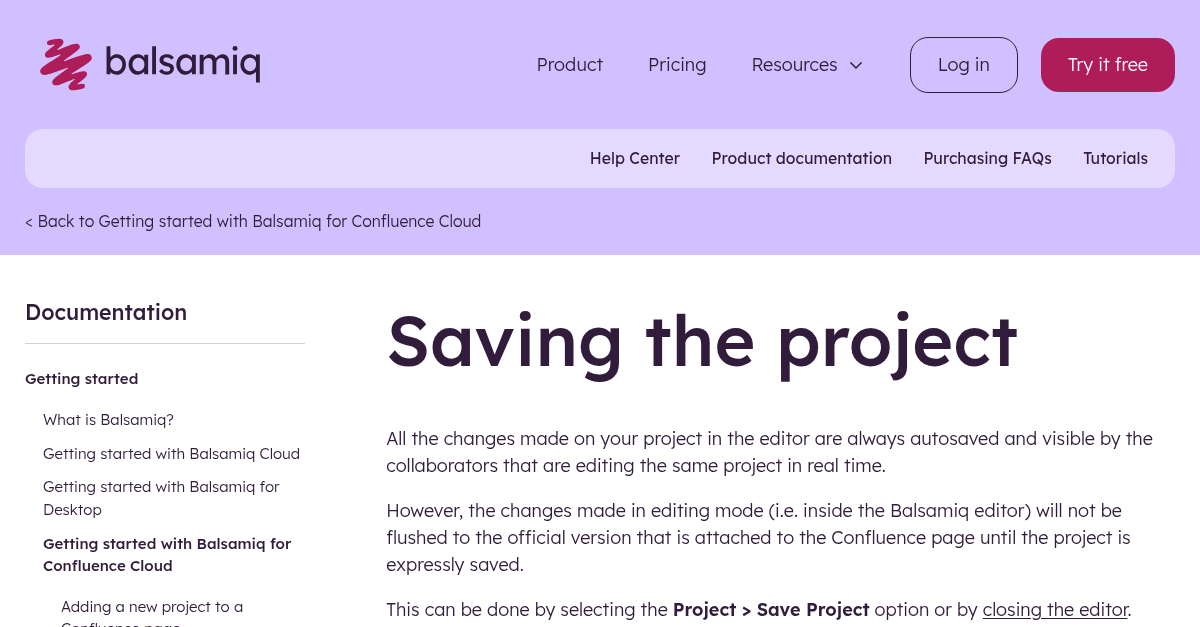Select Getting started with Balsamiq Cloud

point(171,453)
